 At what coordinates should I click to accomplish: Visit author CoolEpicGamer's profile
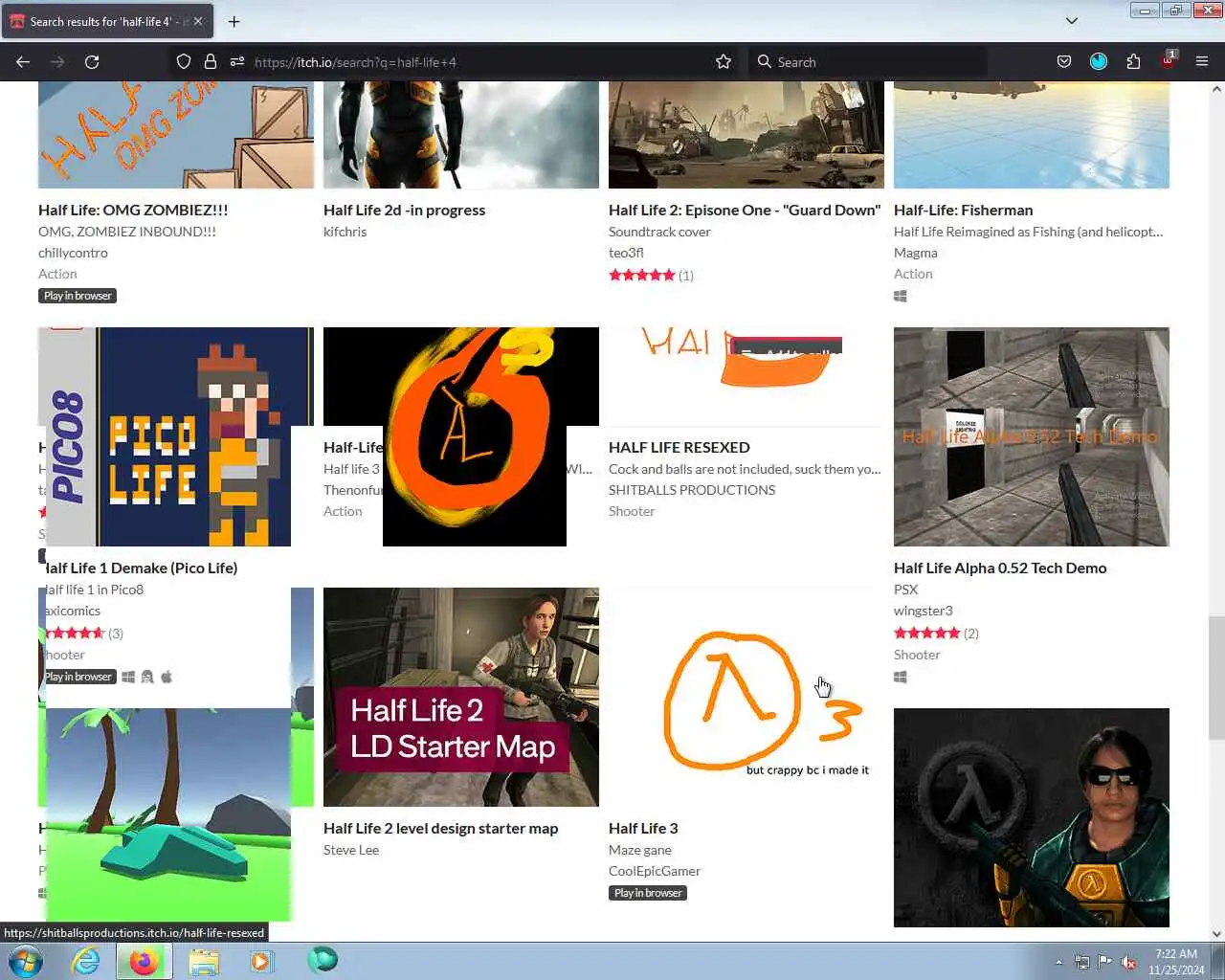pyautogui.click(x=655, y=871)
